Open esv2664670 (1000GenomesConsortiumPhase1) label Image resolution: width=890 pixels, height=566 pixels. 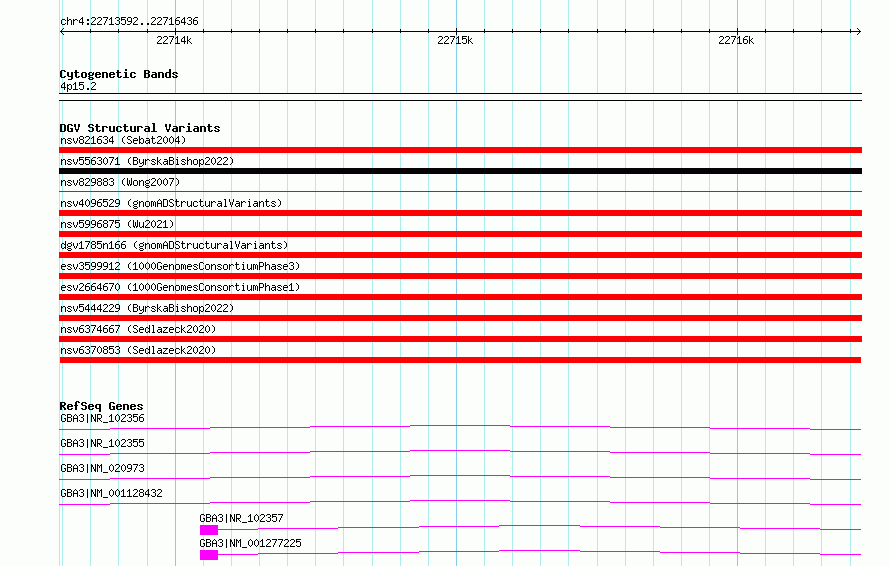click(180, 287)
